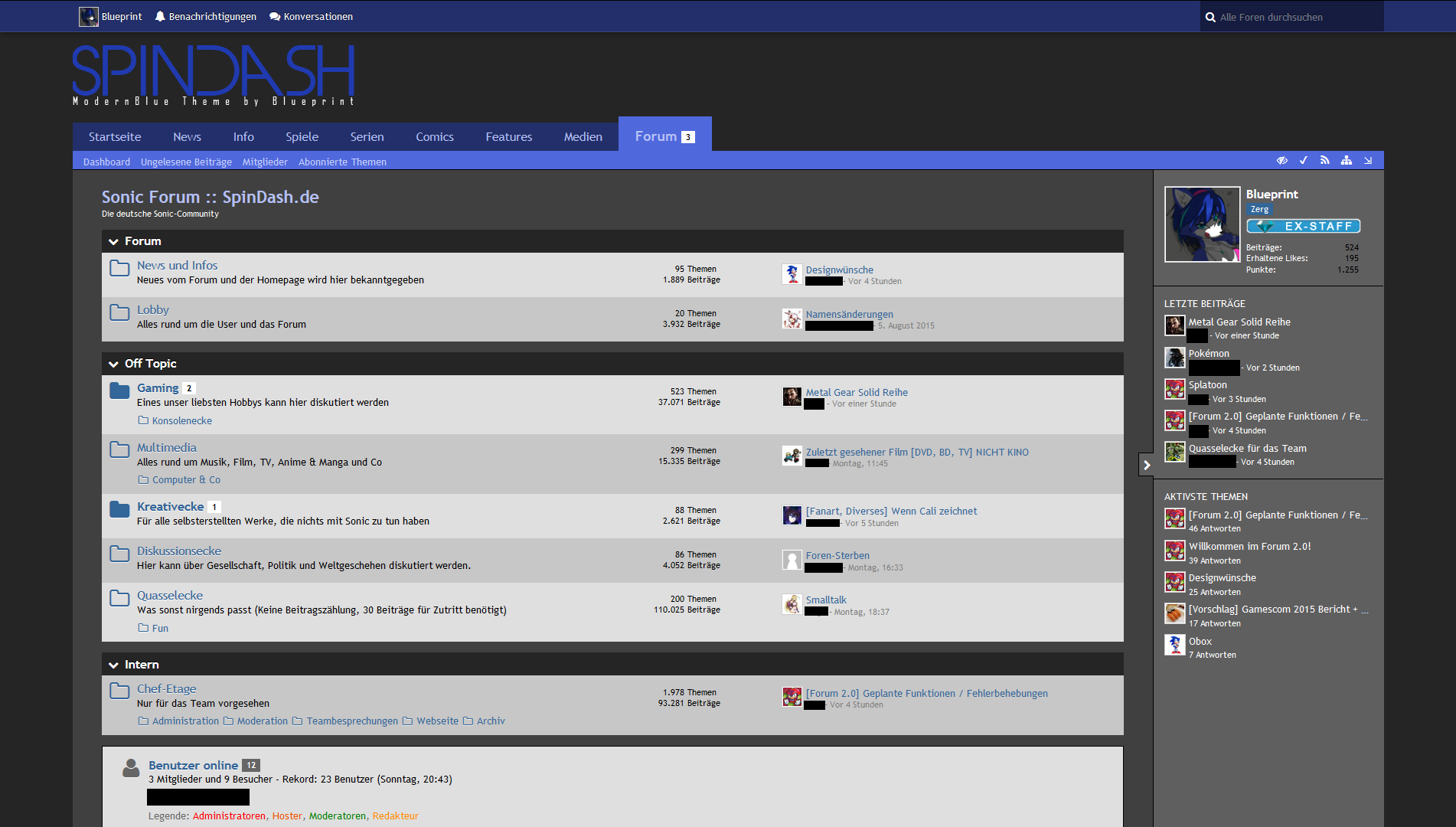Open the Computer & Co subforum

pyautogui.click(x=186, y=479)
